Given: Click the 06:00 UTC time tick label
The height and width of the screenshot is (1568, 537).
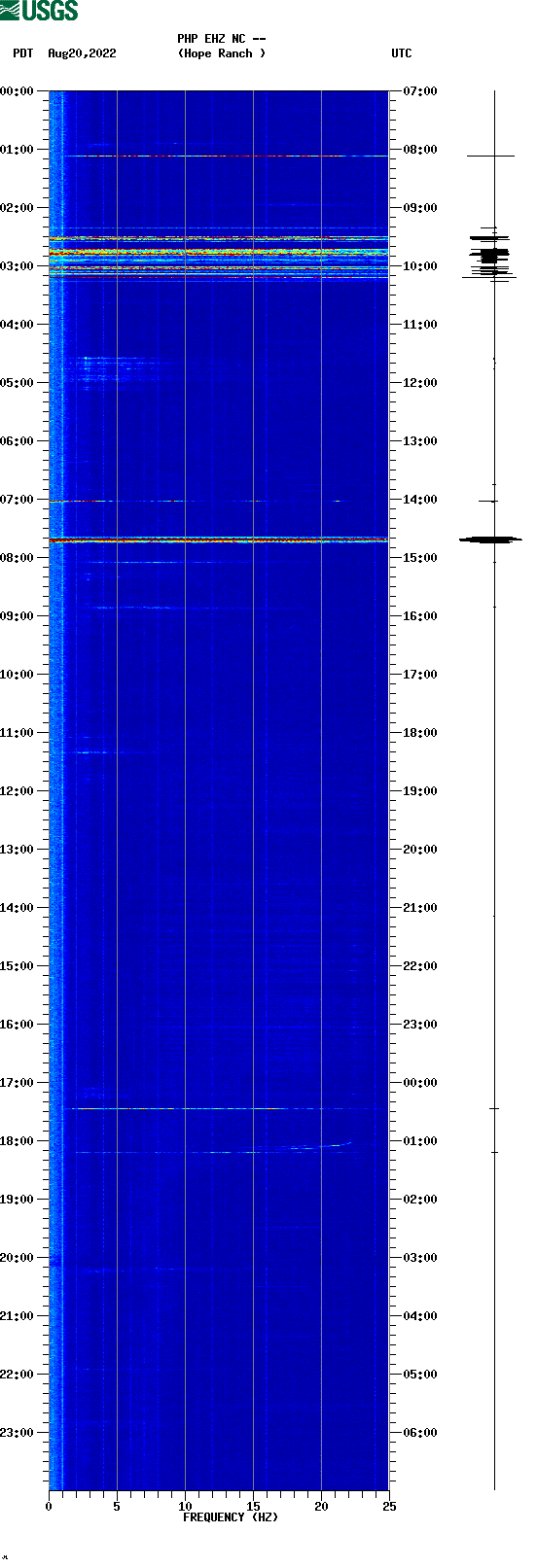Looking at the screenshot, I should (420, 1433).
